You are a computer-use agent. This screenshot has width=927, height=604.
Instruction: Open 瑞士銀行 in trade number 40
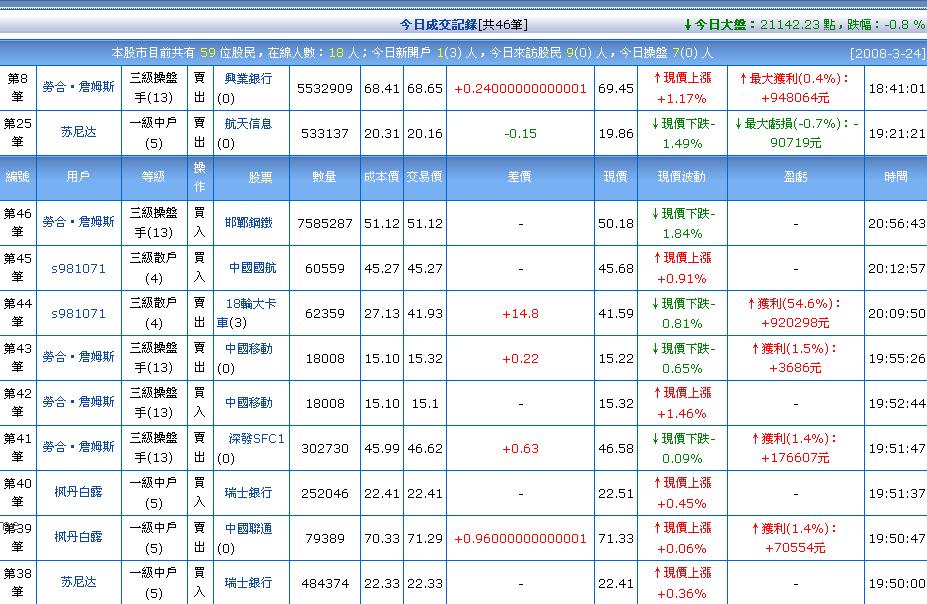[248, 493]
